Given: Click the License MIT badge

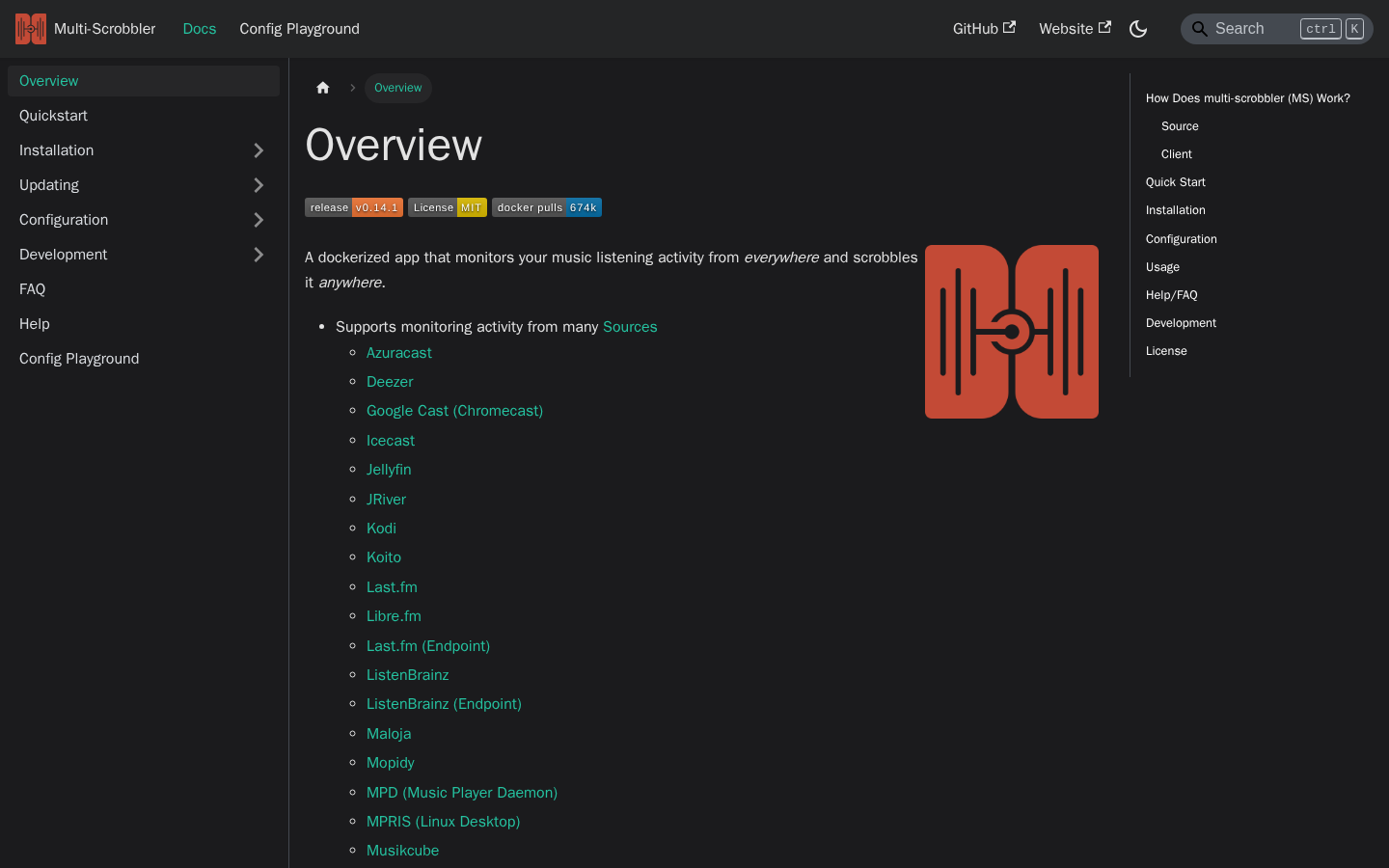Looking at the screenshot, I should coord(448,207).
